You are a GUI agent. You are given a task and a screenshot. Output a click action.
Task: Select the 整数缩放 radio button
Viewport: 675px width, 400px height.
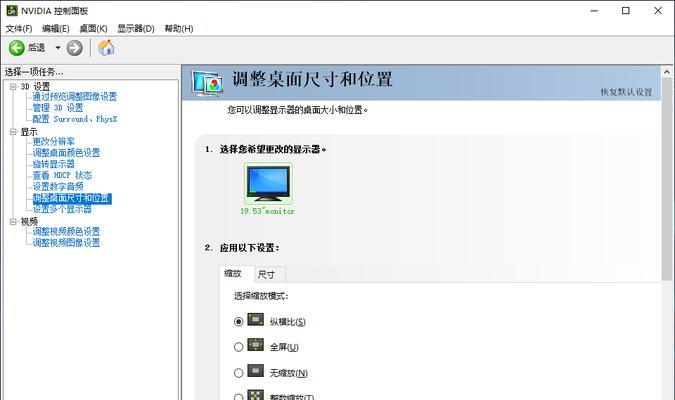pyautogui.click(x=238, y=397)
